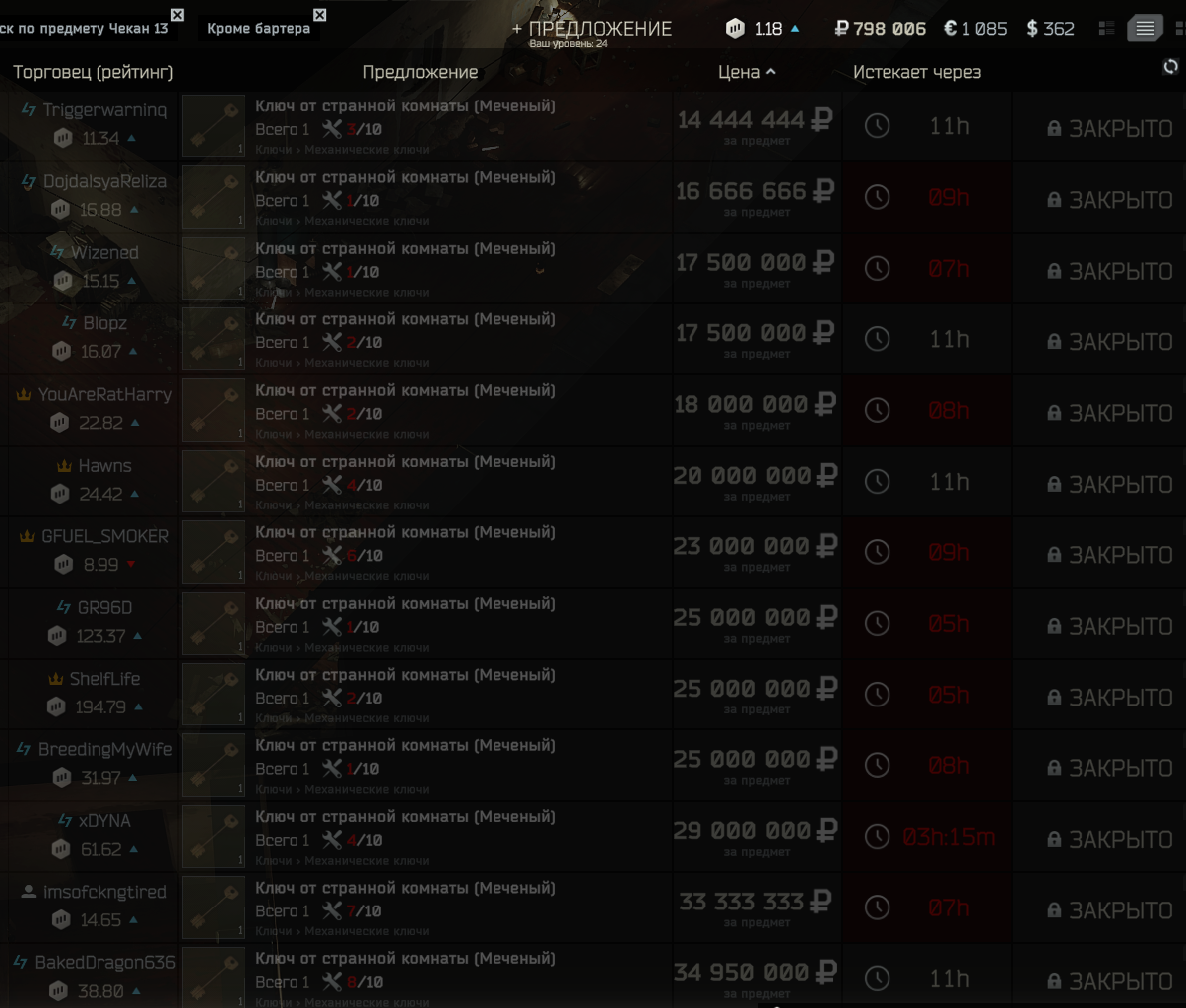Click 'ЗАКРЫТО' button on Wizened's offer
1186x1008 pixels.
1108,271
